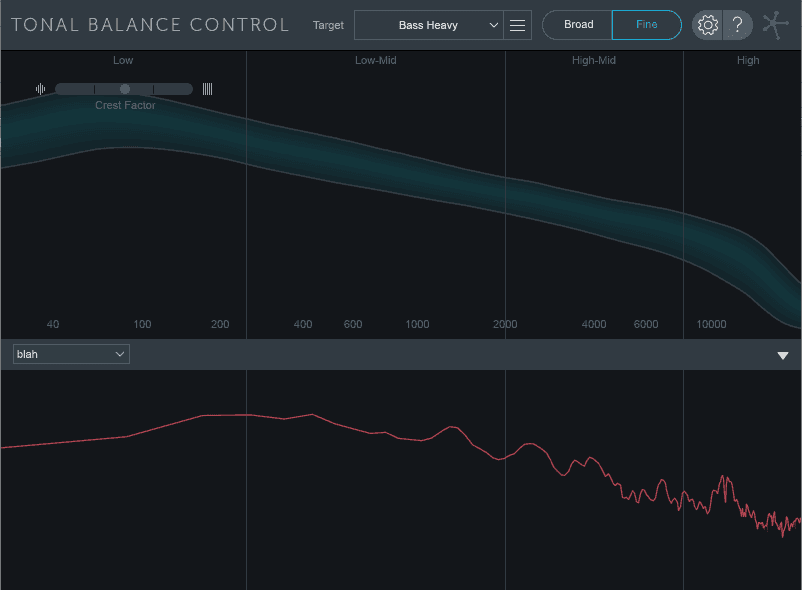
Task: Click the High band label
Action: coord(748,60)
